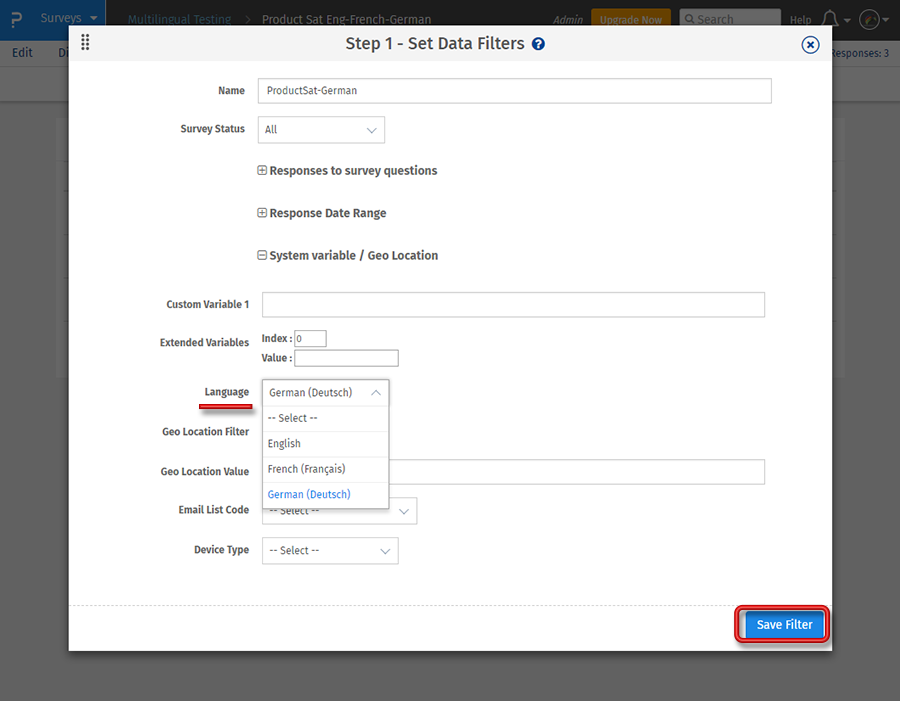
Task: Click the Upgrade Now button
Action: pos(631,17)
